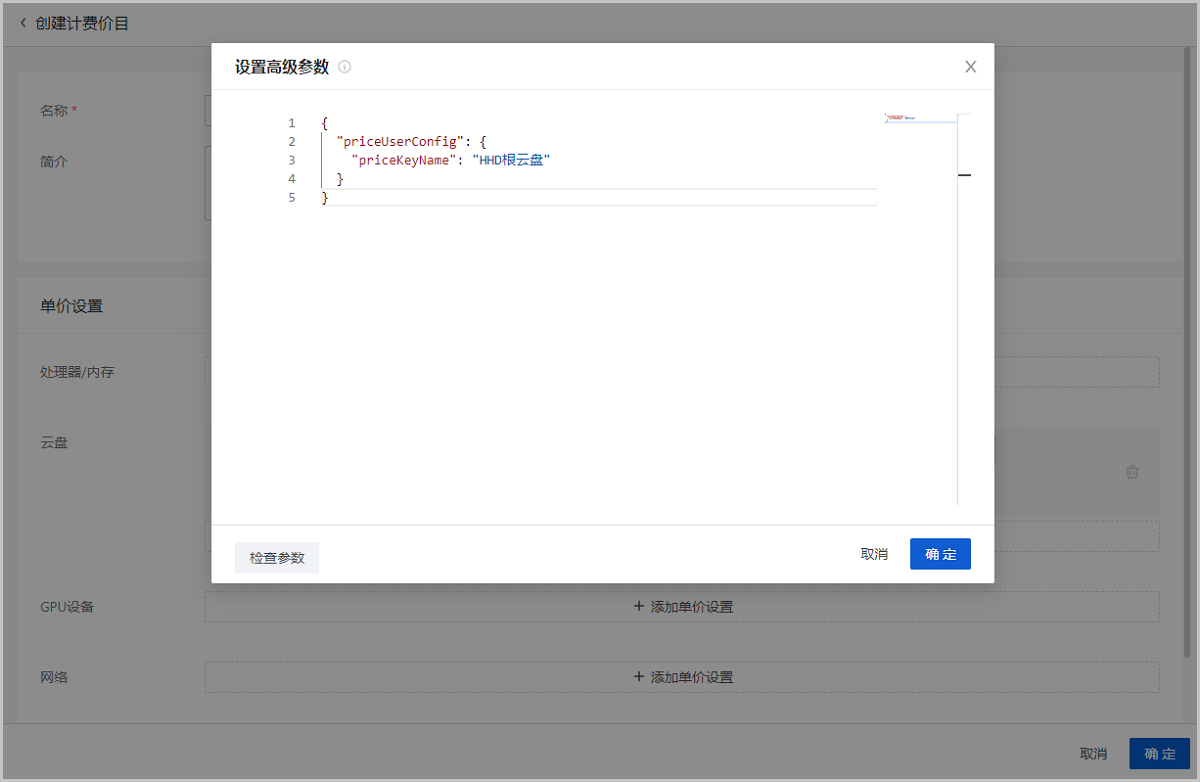Viewport: 1200px width, 782px height.
Task: Confirm dialog with the blue 确定 button
Action: click(x=940, y=554)
